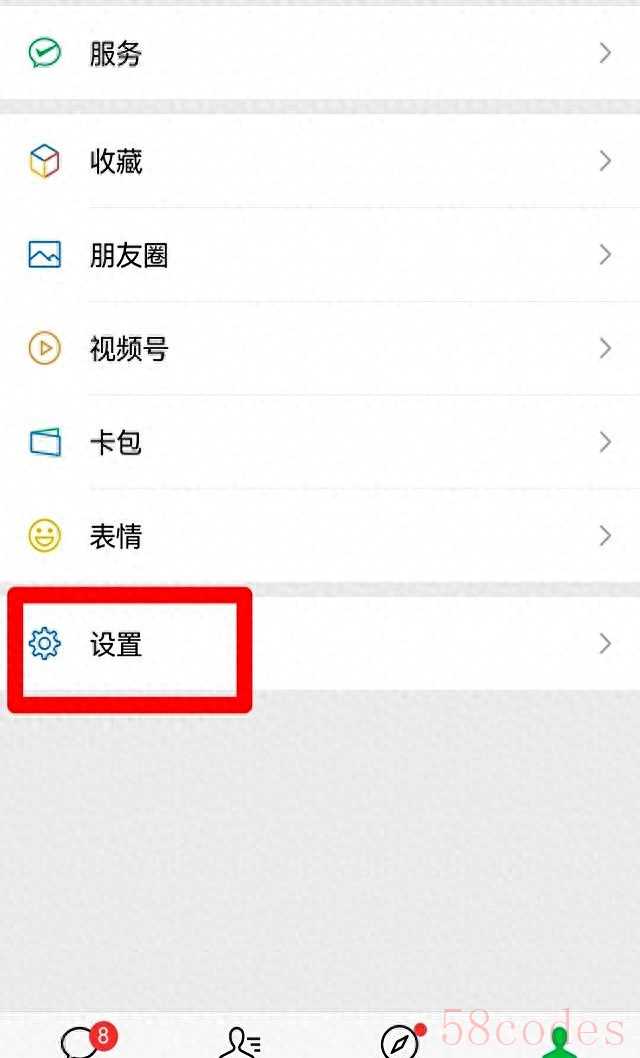Viewport: 640px width, 1058px height.
Task: Expand the 服务 row chevron
Action: 605,53
